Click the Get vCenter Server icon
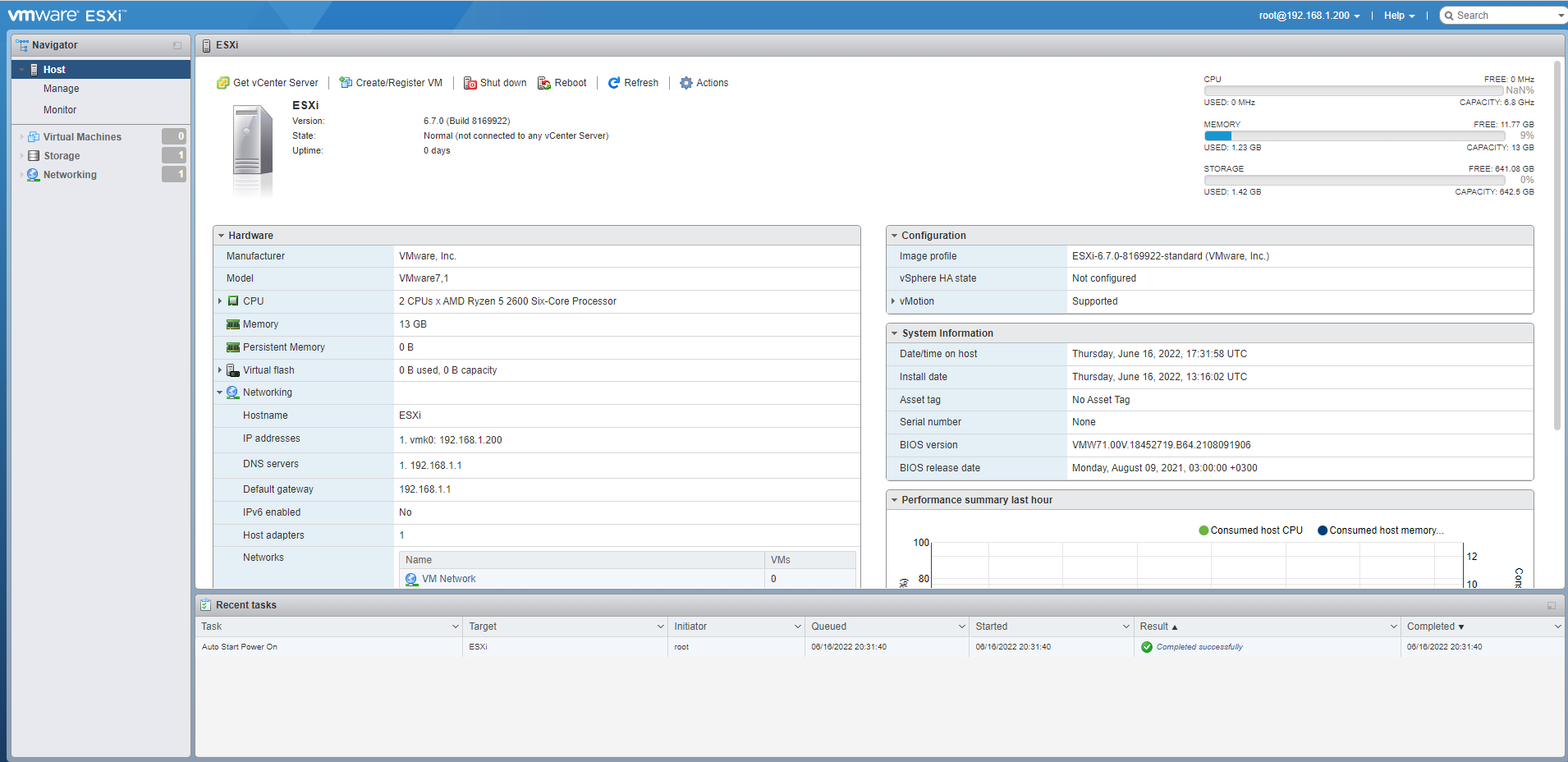The image size is (1568, 762). click(x=222, y=83)
